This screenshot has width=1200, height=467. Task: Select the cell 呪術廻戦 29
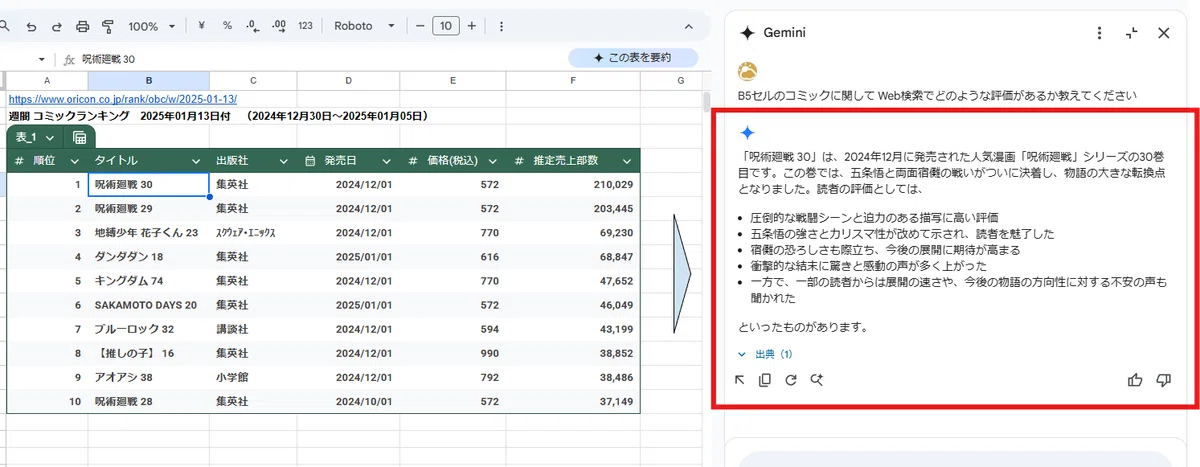pyautogui.click(x=149, y=209)
